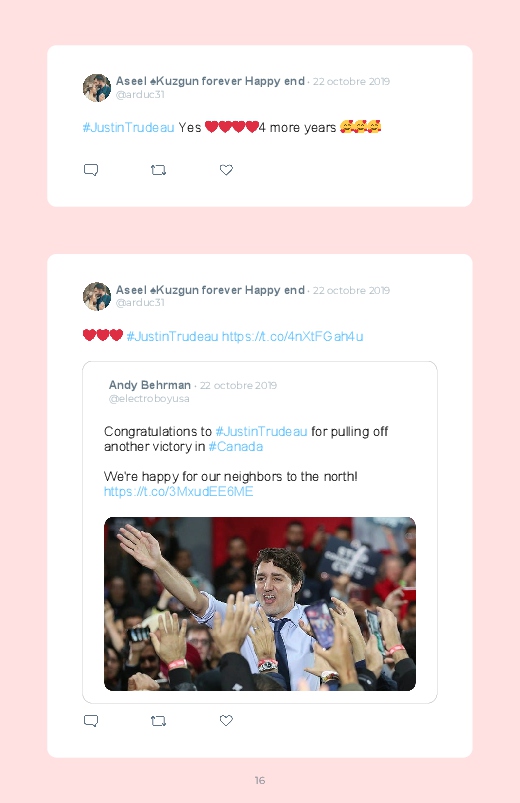The height and width of the screenshot is (803, 520).
Task: Open the #Canada hashtag
Action: tap(236, 447)
